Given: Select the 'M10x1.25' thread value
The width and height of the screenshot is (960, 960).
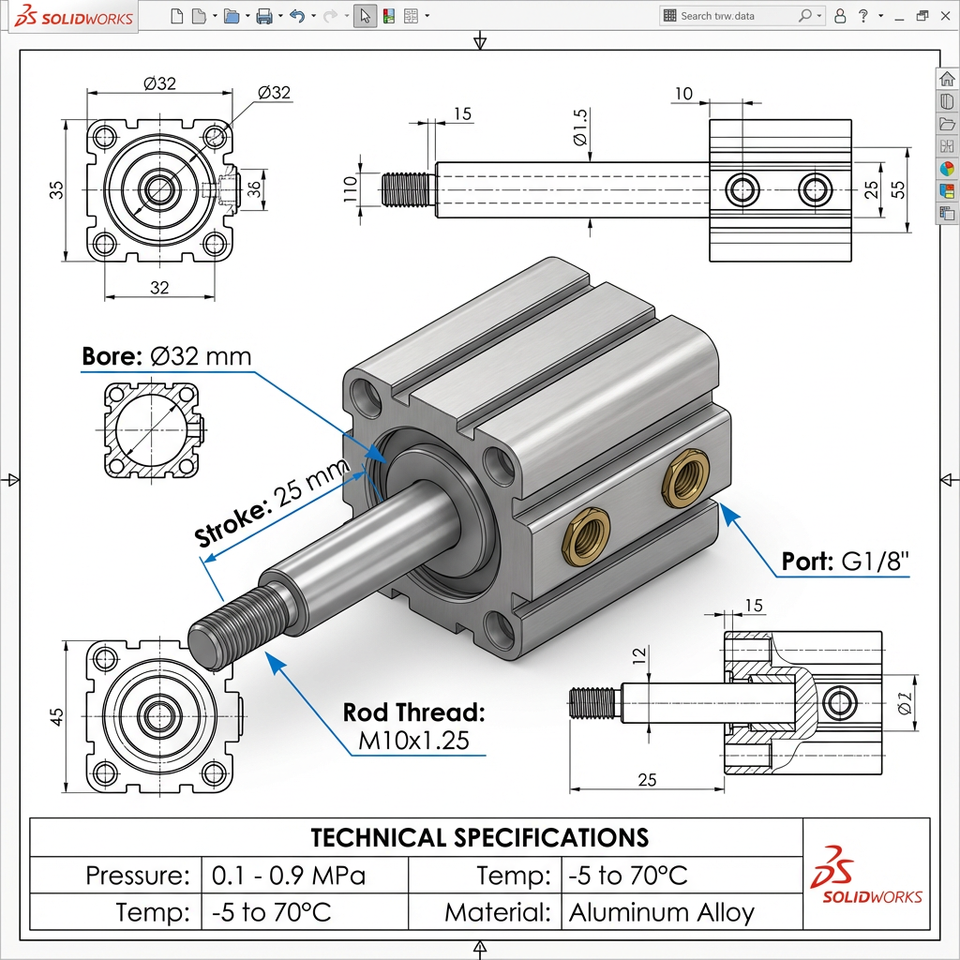Looking at the screenshot, I should point(414,740).
